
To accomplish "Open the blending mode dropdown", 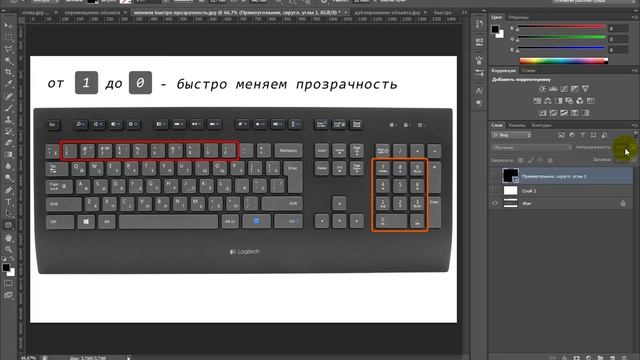I will point(532,147).
